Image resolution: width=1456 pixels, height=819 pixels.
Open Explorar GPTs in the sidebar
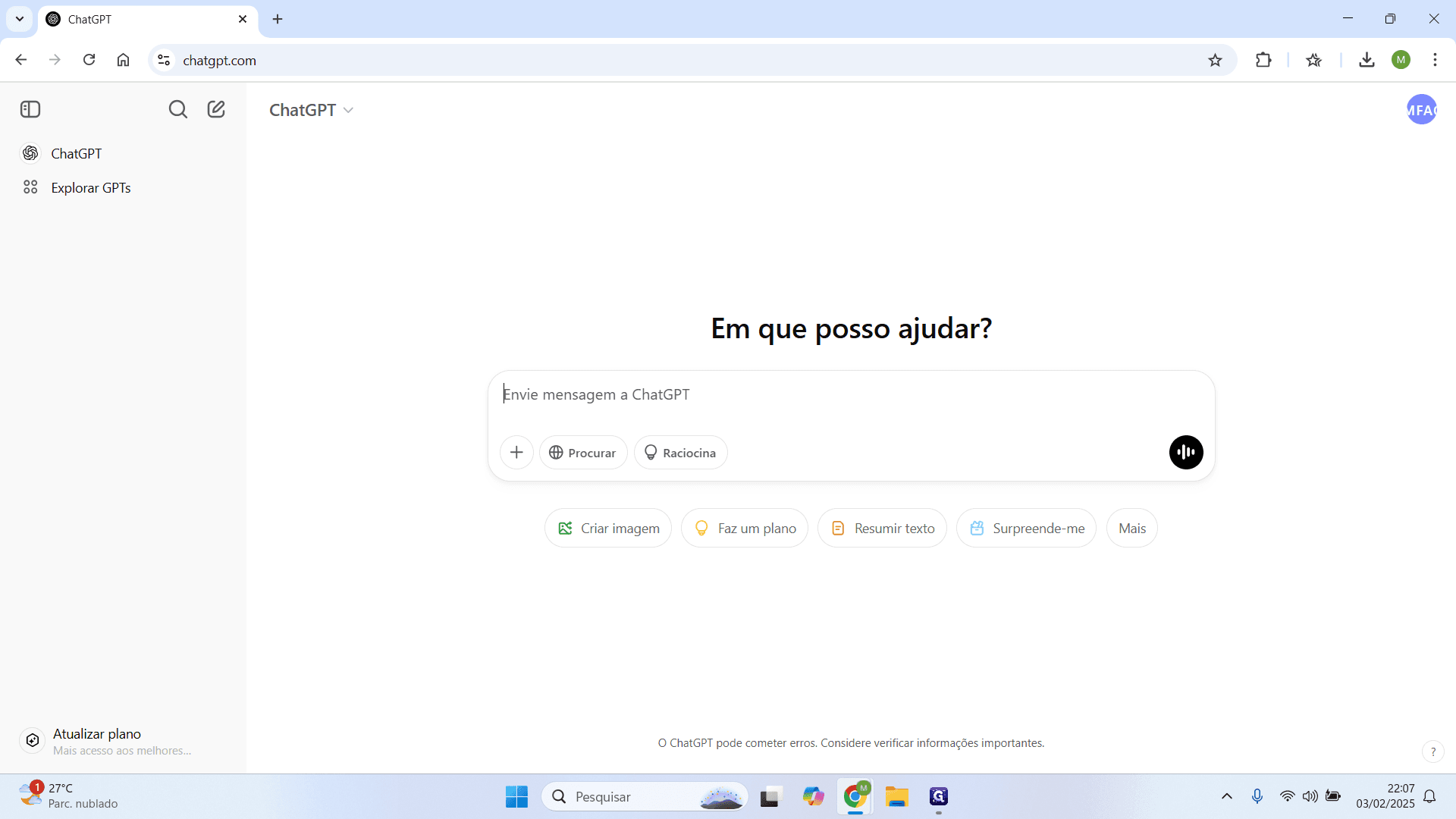pos(123,187)
